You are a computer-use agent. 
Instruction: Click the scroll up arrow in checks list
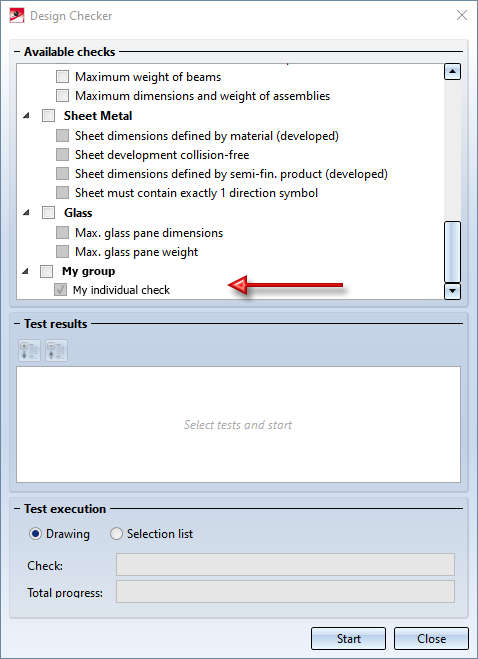click(452, 72)
